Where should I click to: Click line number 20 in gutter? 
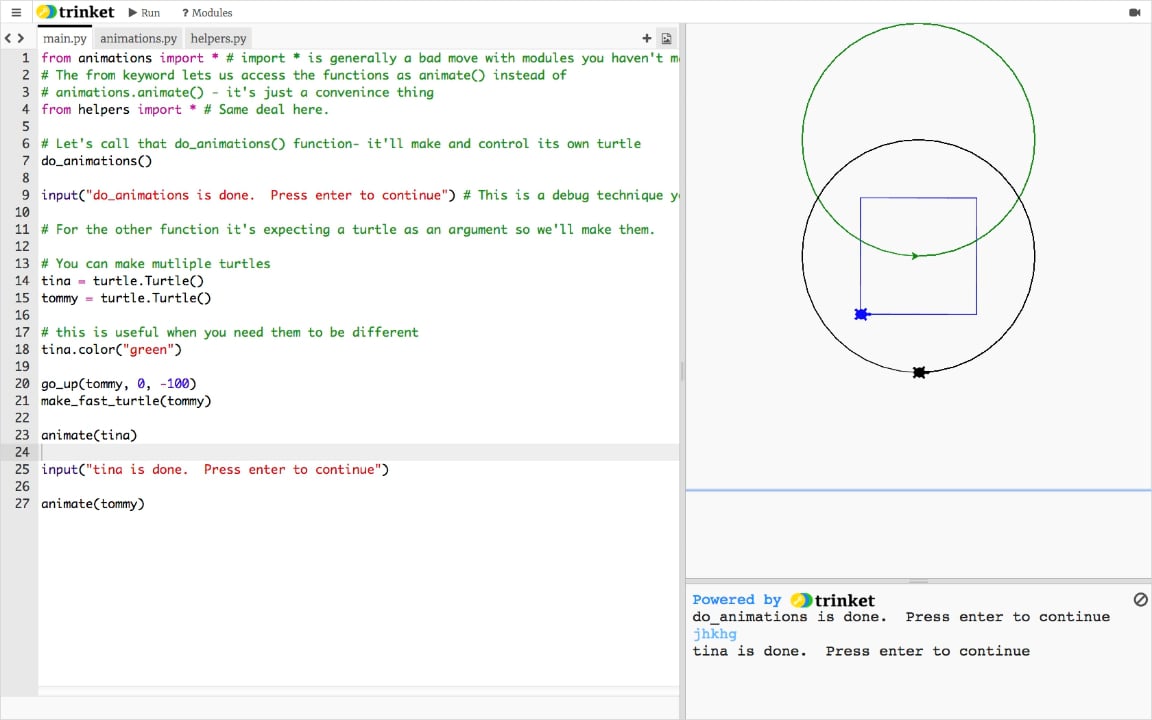(x=22, y=384)
